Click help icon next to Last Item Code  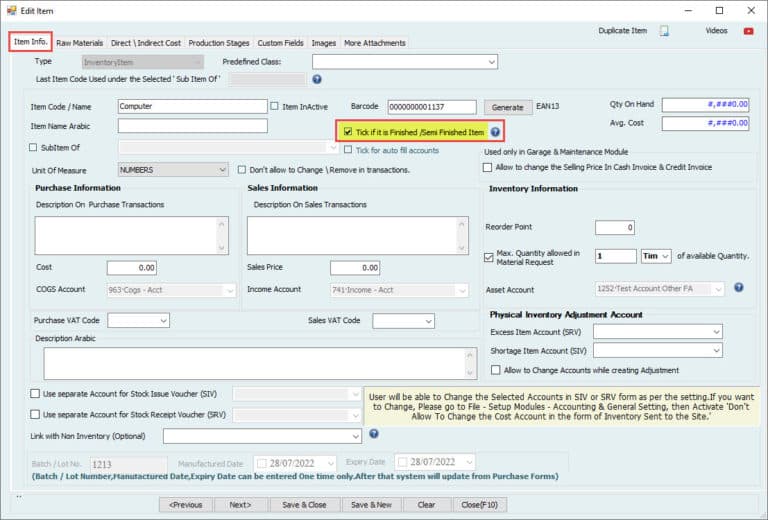point(316,79)
